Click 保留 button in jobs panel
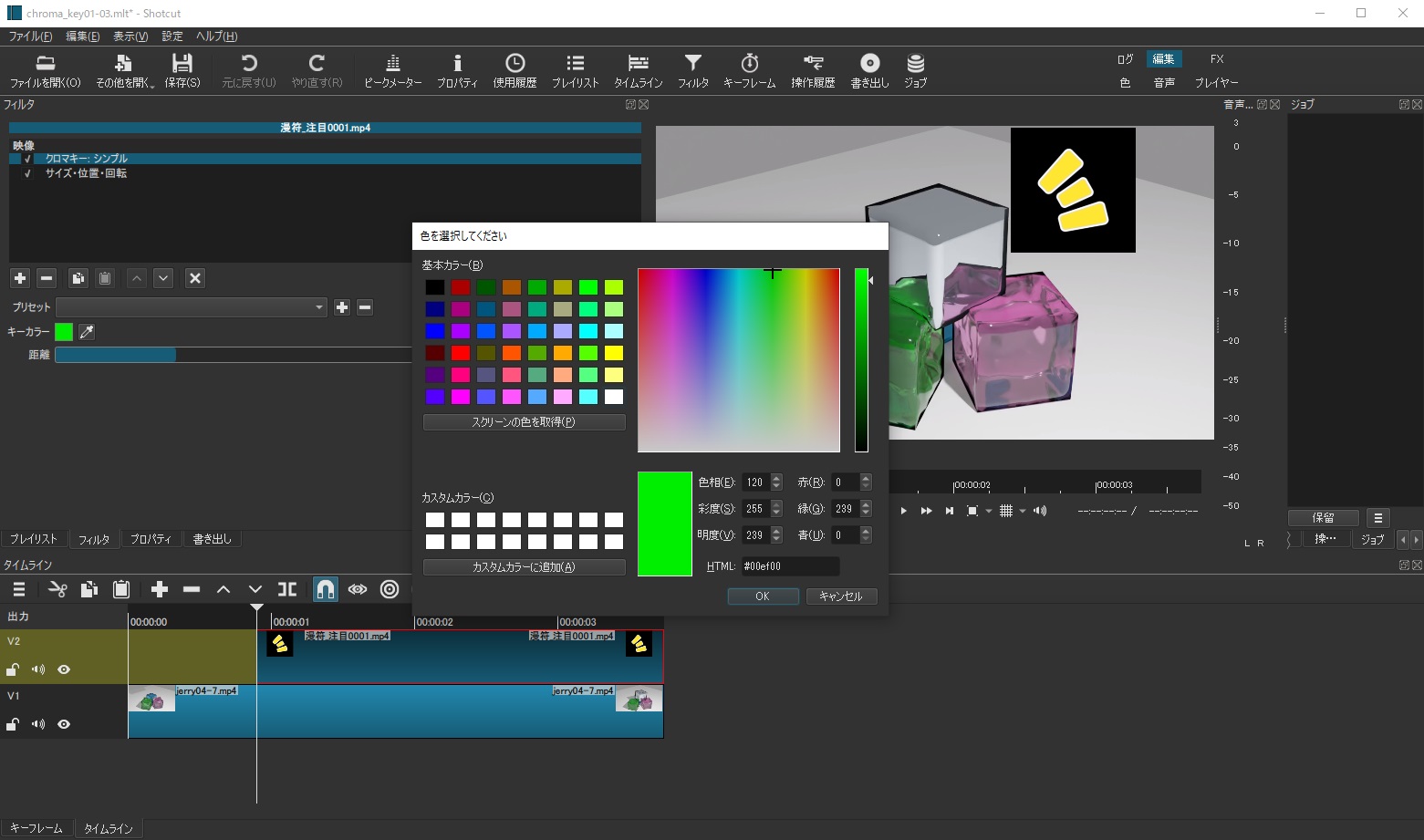1424x840 pixels. [x=1324, y=517]
